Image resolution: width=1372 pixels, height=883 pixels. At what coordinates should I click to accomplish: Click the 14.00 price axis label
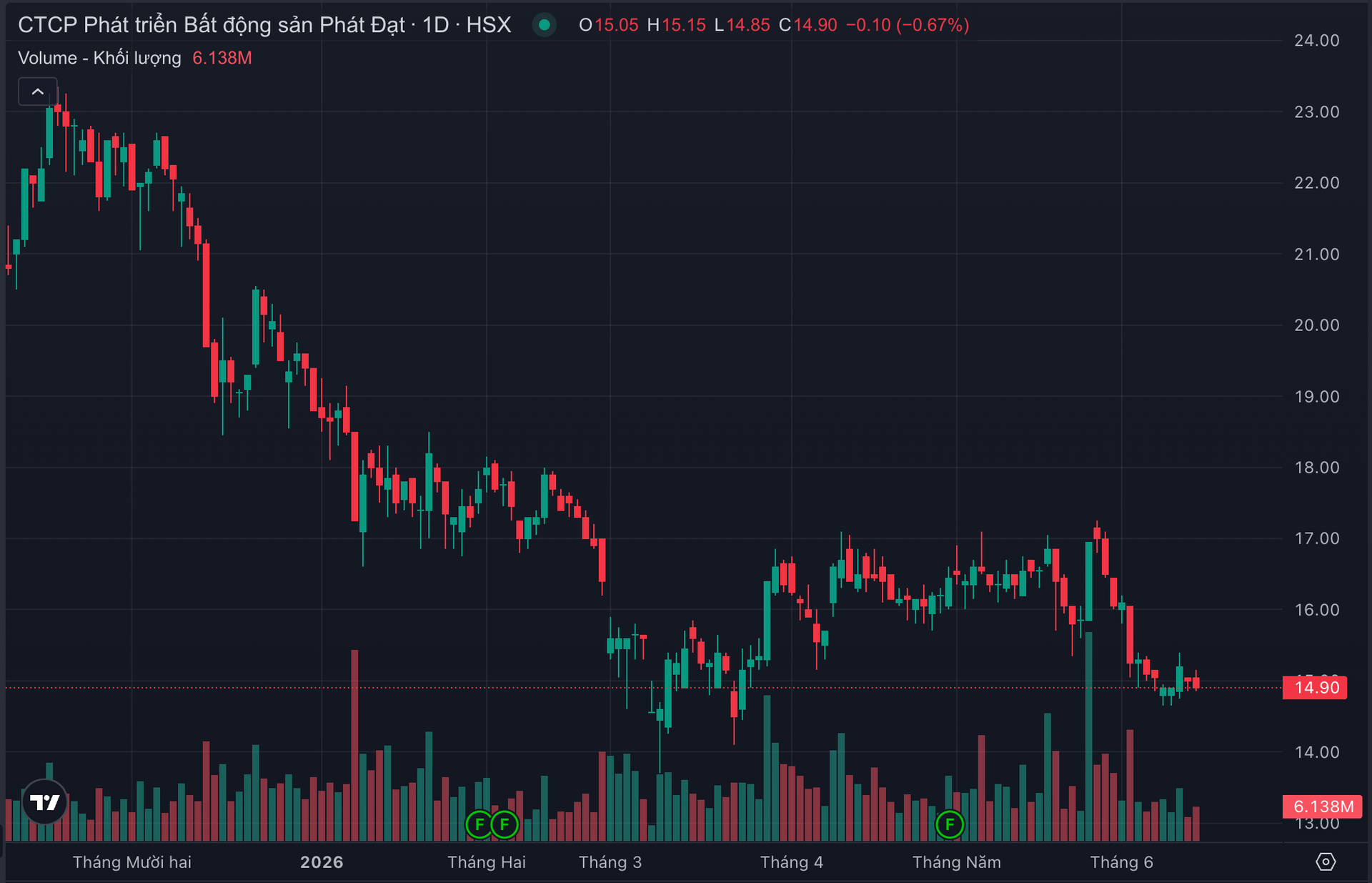click(x=1317, y=752)
